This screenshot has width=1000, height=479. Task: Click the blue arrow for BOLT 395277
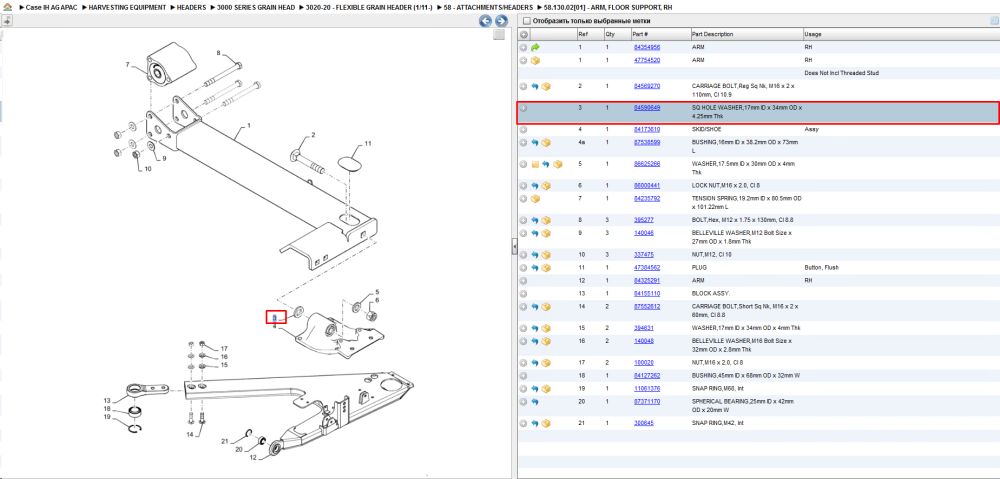coord(535,220)
